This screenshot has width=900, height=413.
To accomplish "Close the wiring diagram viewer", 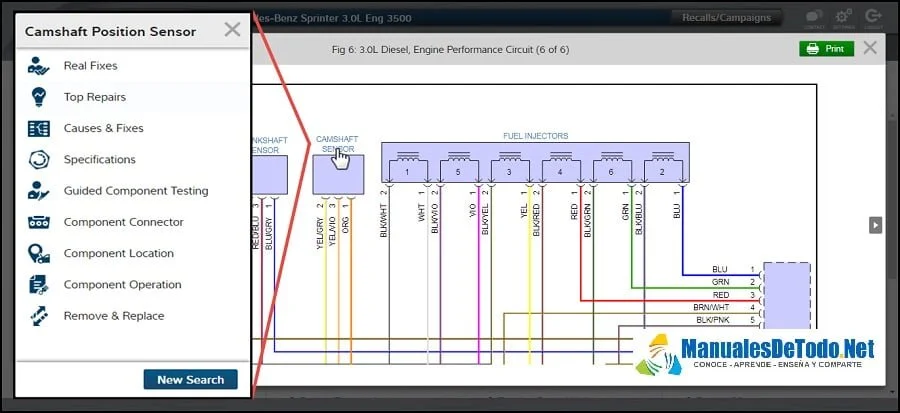I will click(870, 48).
